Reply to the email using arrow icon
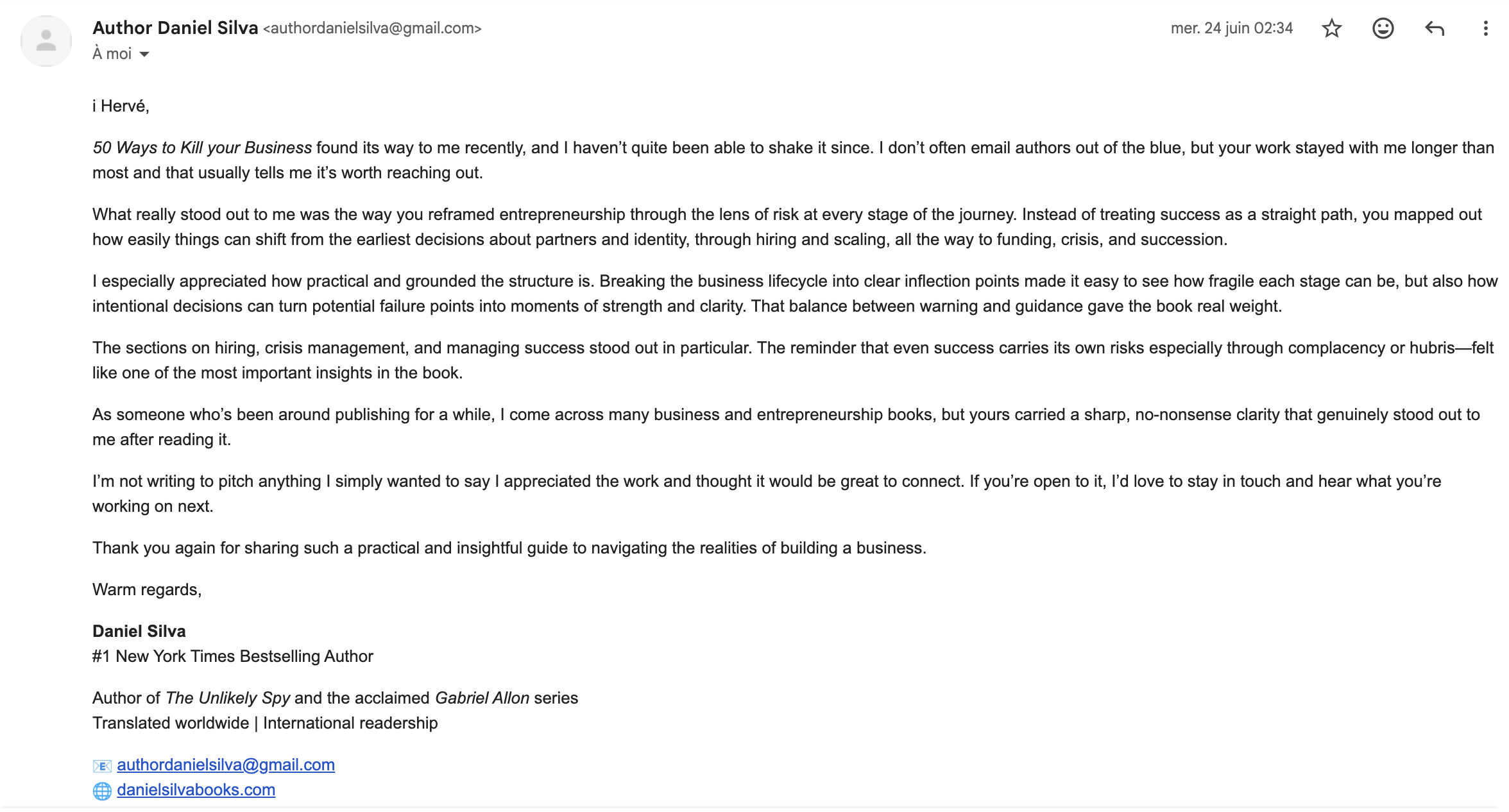Image resolution: width=1509 pixels, height=812 pixels. (1435, 28)
